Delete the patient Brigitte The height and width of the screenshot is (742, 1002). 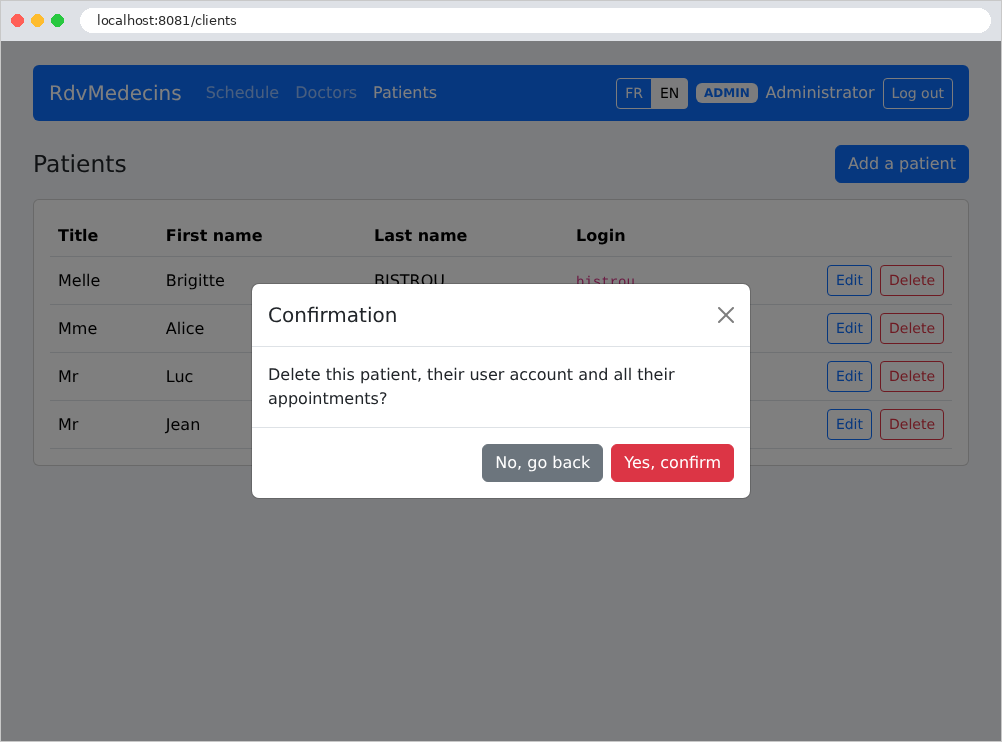click(x=911, y=281)
